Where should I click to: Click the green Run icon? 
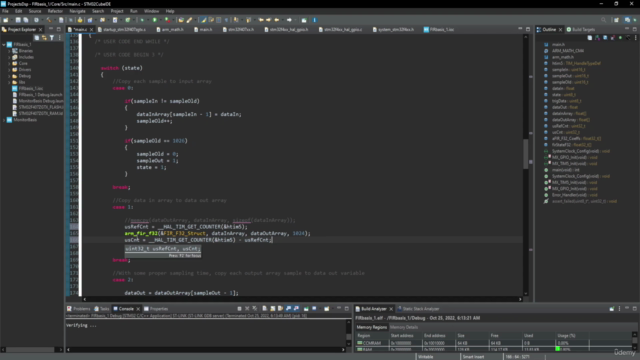(x=155, y=20)
